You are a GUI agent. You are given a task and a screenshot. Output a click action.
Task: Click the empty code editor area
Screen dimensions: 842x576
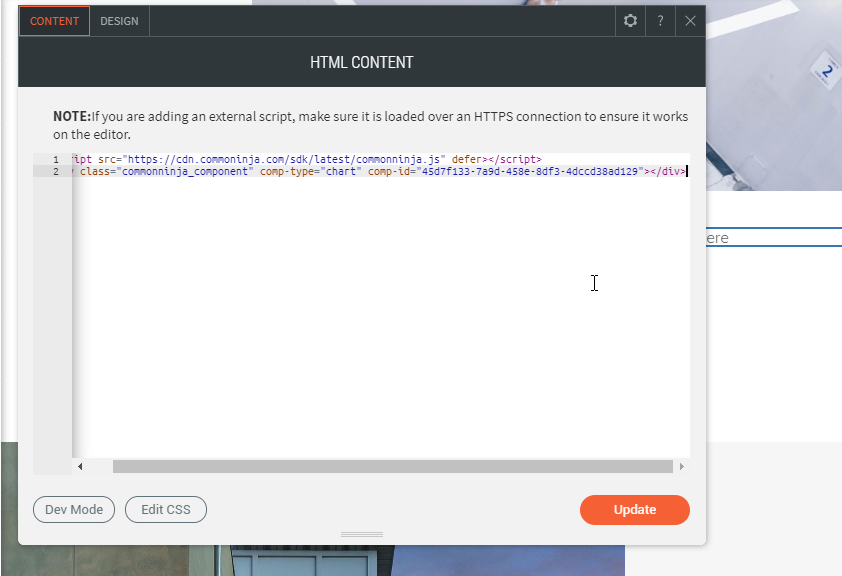[x=381, y=317]
